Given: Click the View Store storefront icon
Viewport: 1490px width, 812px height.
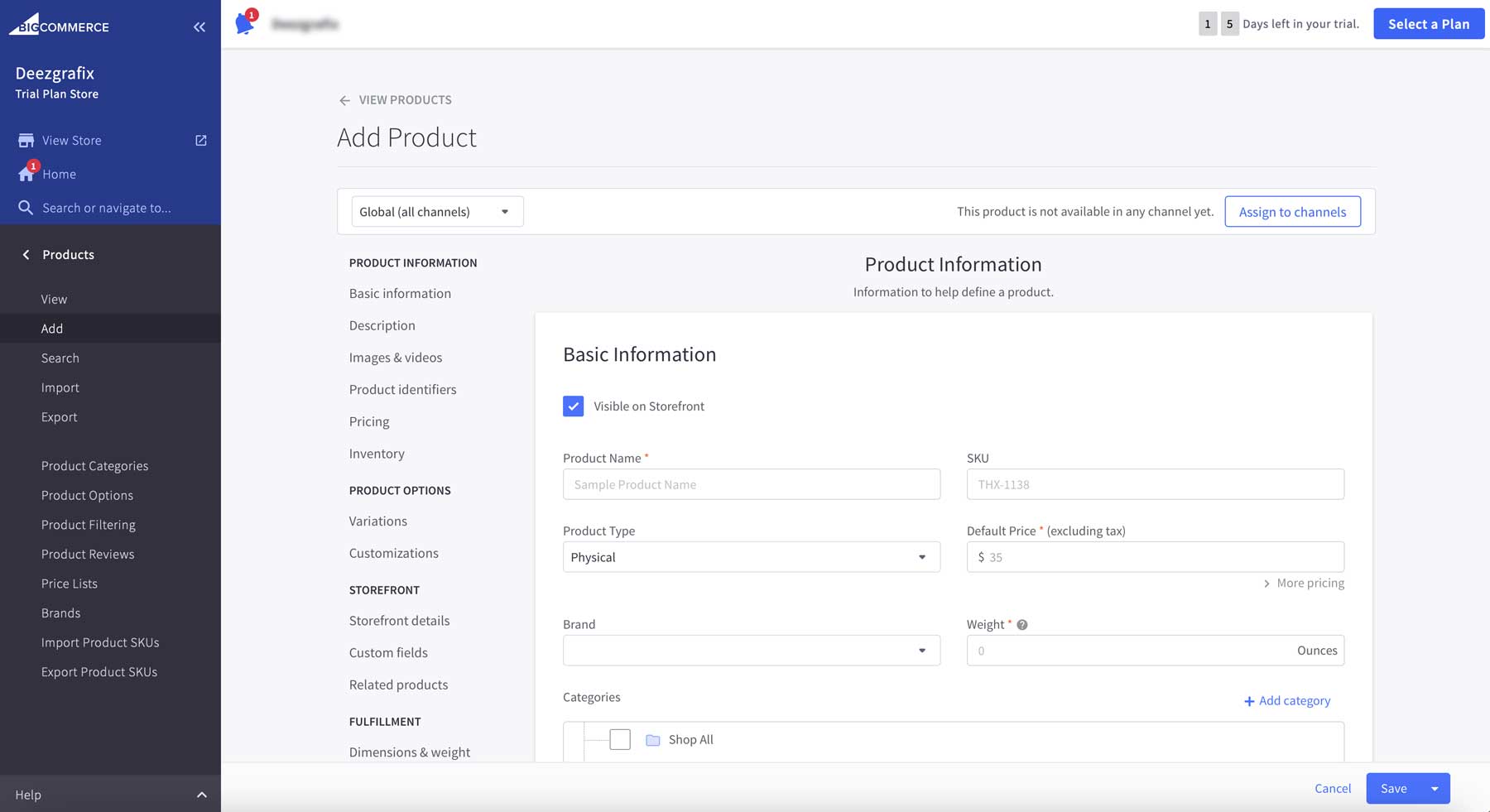Looking at the screenshot, I should 26,140.
